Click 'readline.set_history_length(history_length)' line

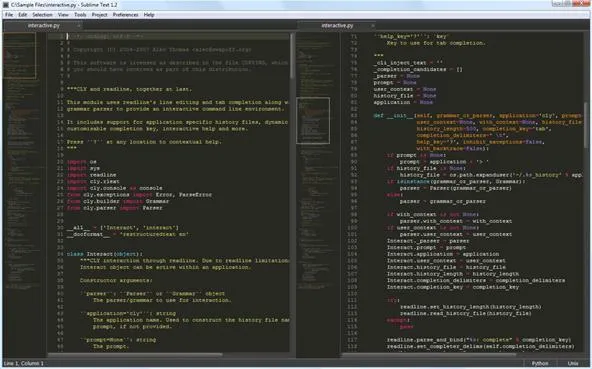[x=471, y=307]
